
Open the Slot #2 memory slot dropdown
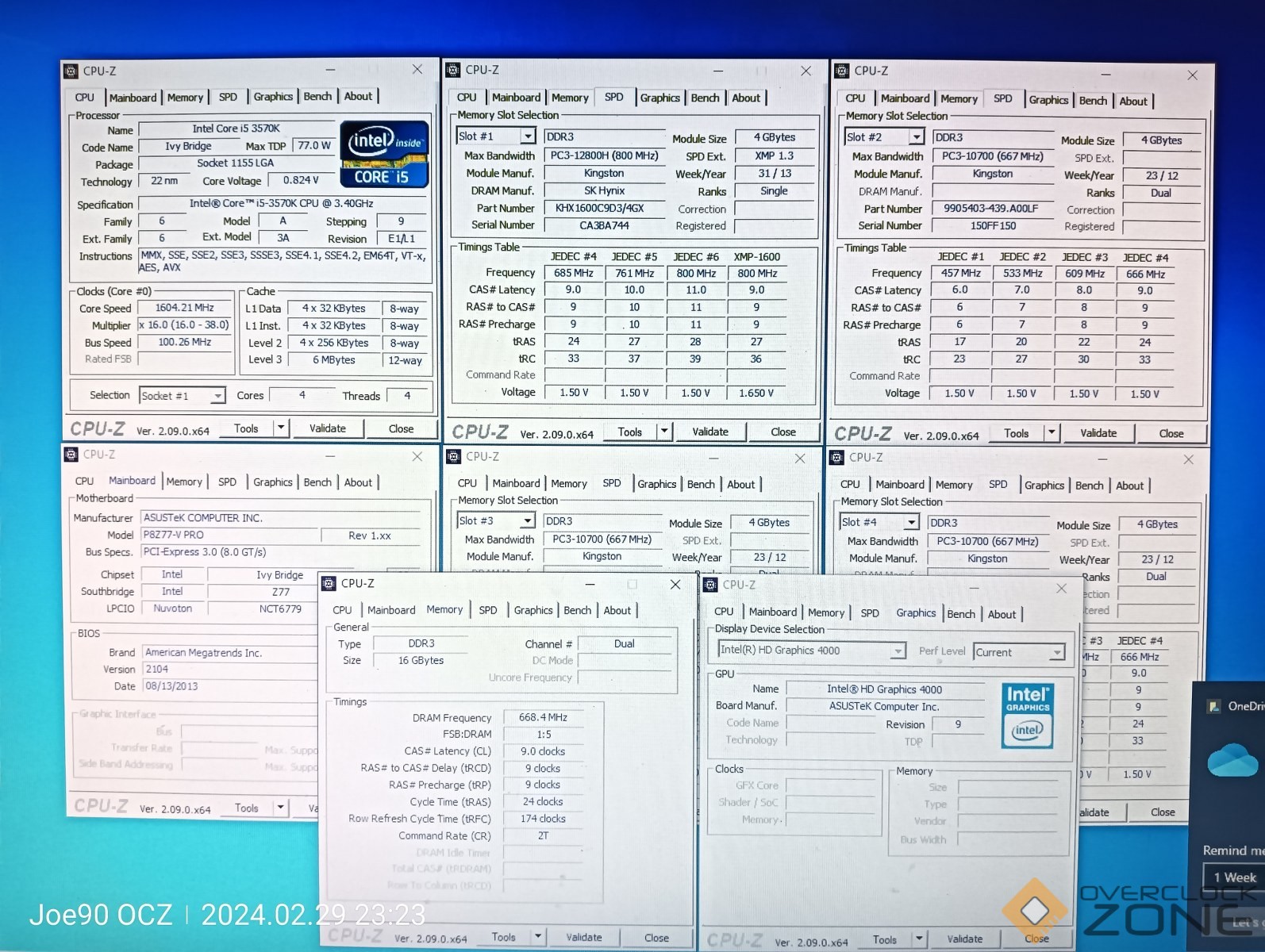(x=916, y=137)
